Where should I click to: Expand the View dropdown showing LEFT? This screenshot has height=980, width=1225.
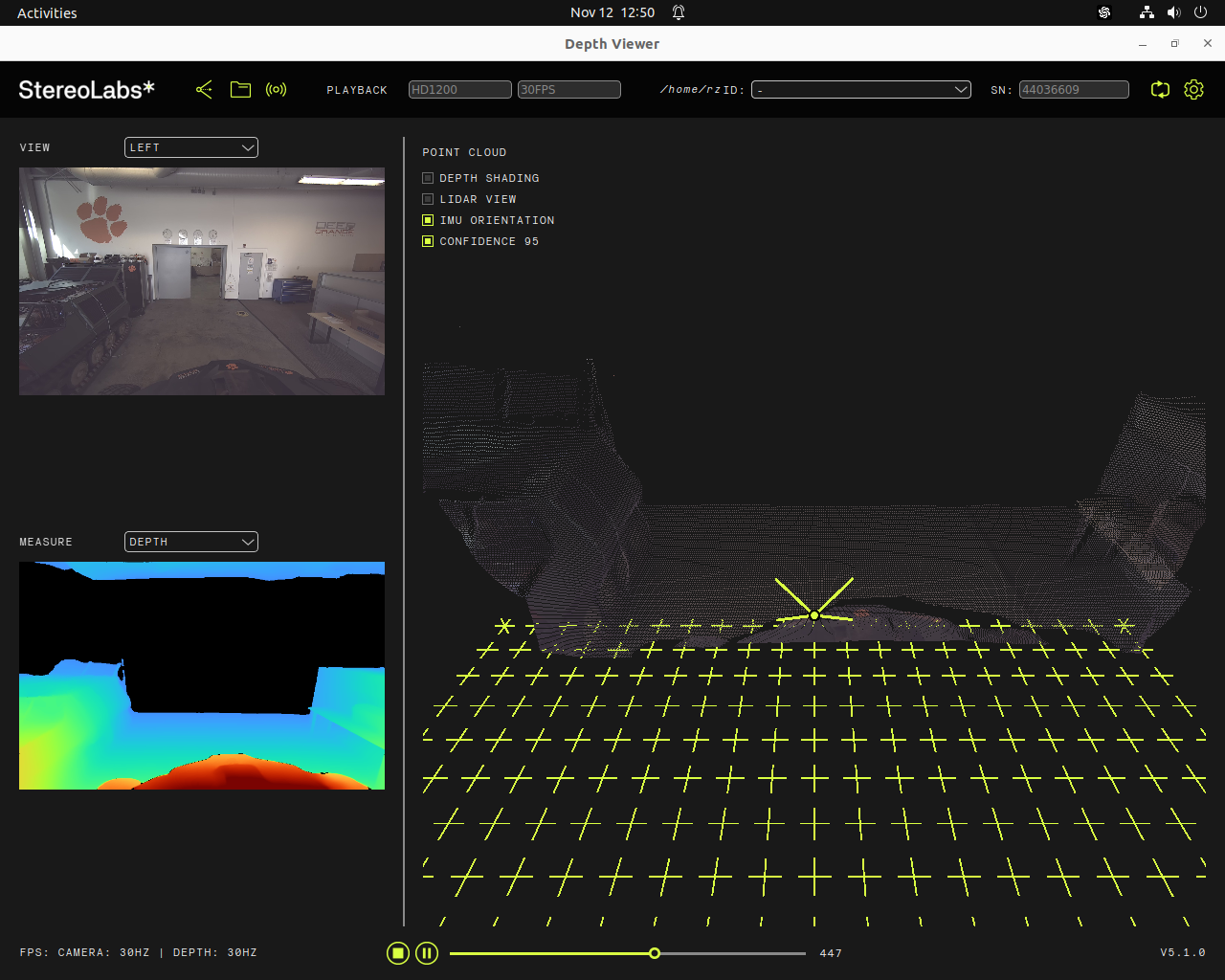tap(191, 147)
